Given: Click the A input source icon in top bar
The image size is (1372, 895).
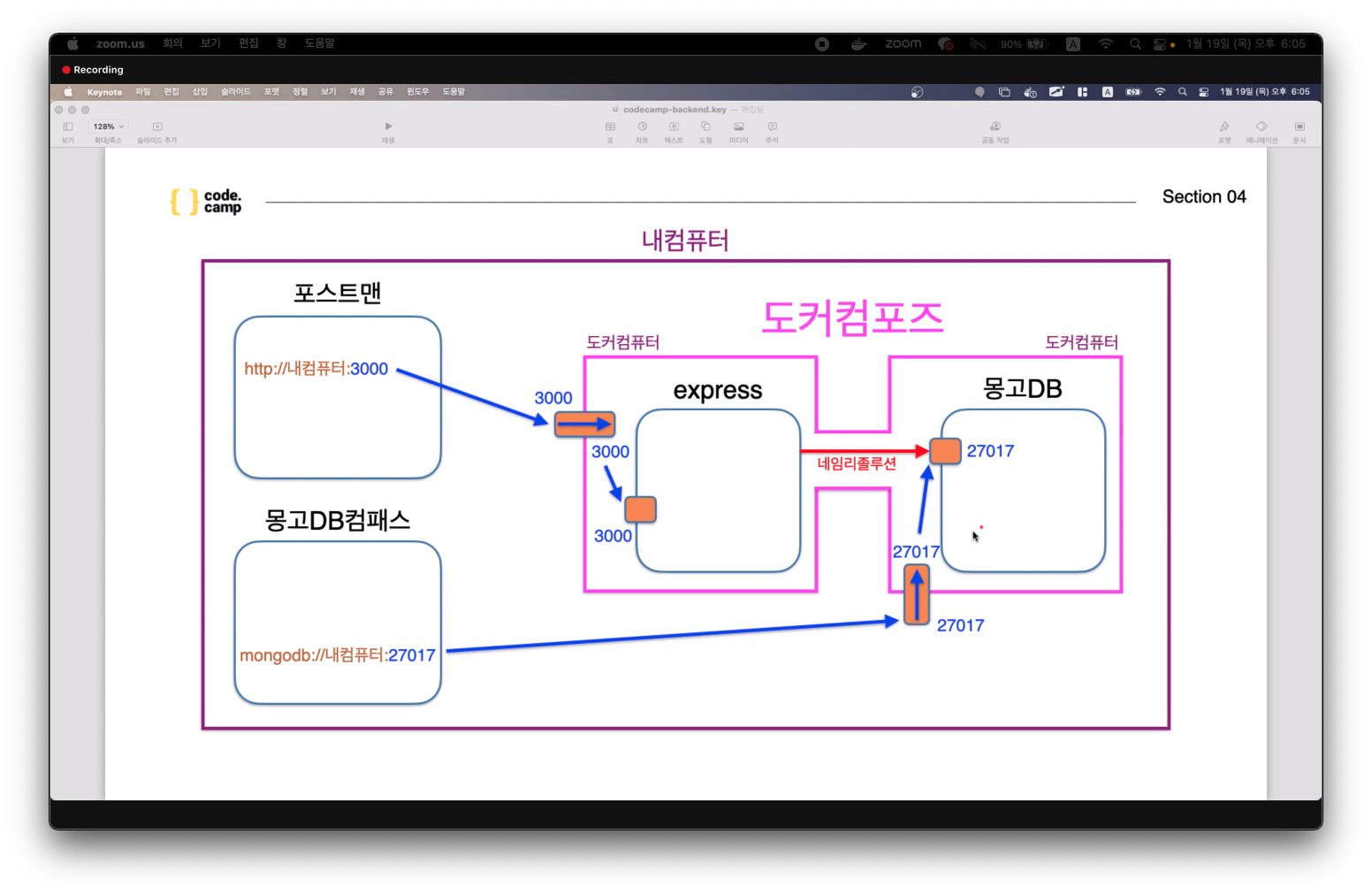Looking at the screenshot, I should pos(1073,43).
